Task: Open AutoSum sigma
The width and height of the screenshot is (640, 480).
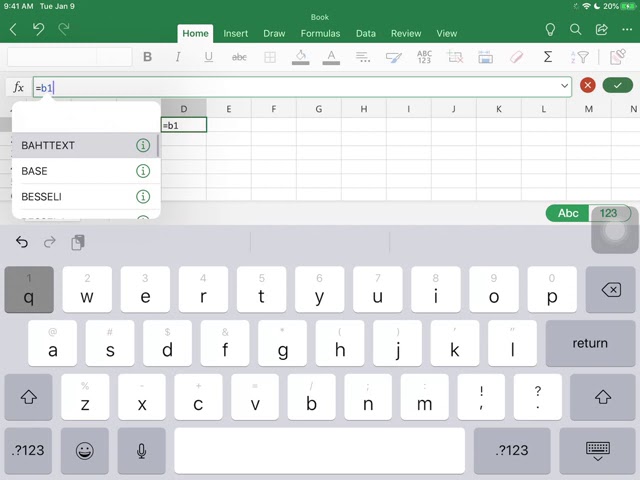Action: [548, 57]
